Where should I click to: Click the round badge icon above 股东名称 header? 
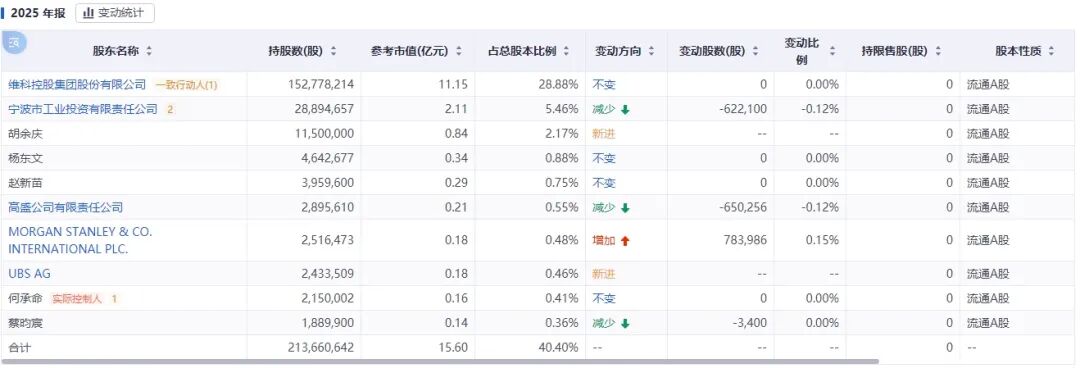(x=14, y=42)
